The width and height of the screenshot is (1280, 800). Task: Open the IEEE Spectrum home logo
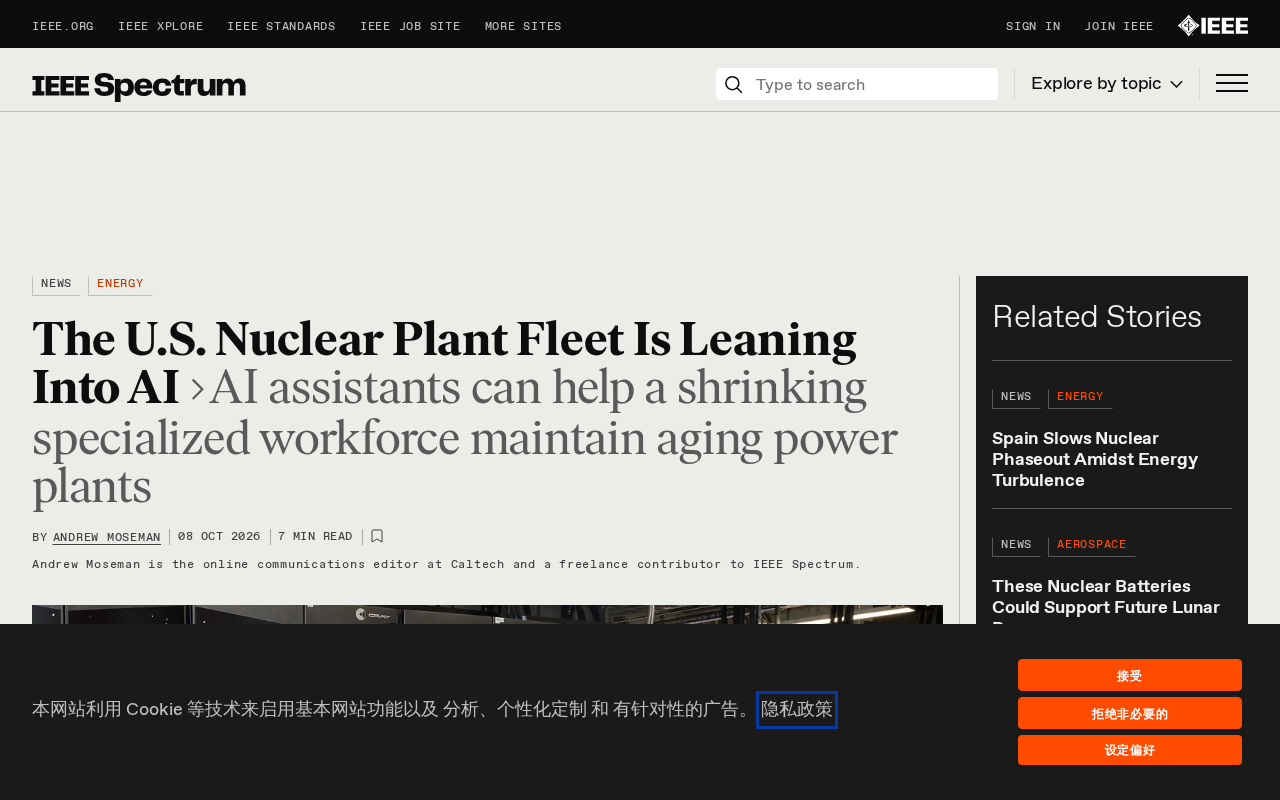tap(139, 86)
